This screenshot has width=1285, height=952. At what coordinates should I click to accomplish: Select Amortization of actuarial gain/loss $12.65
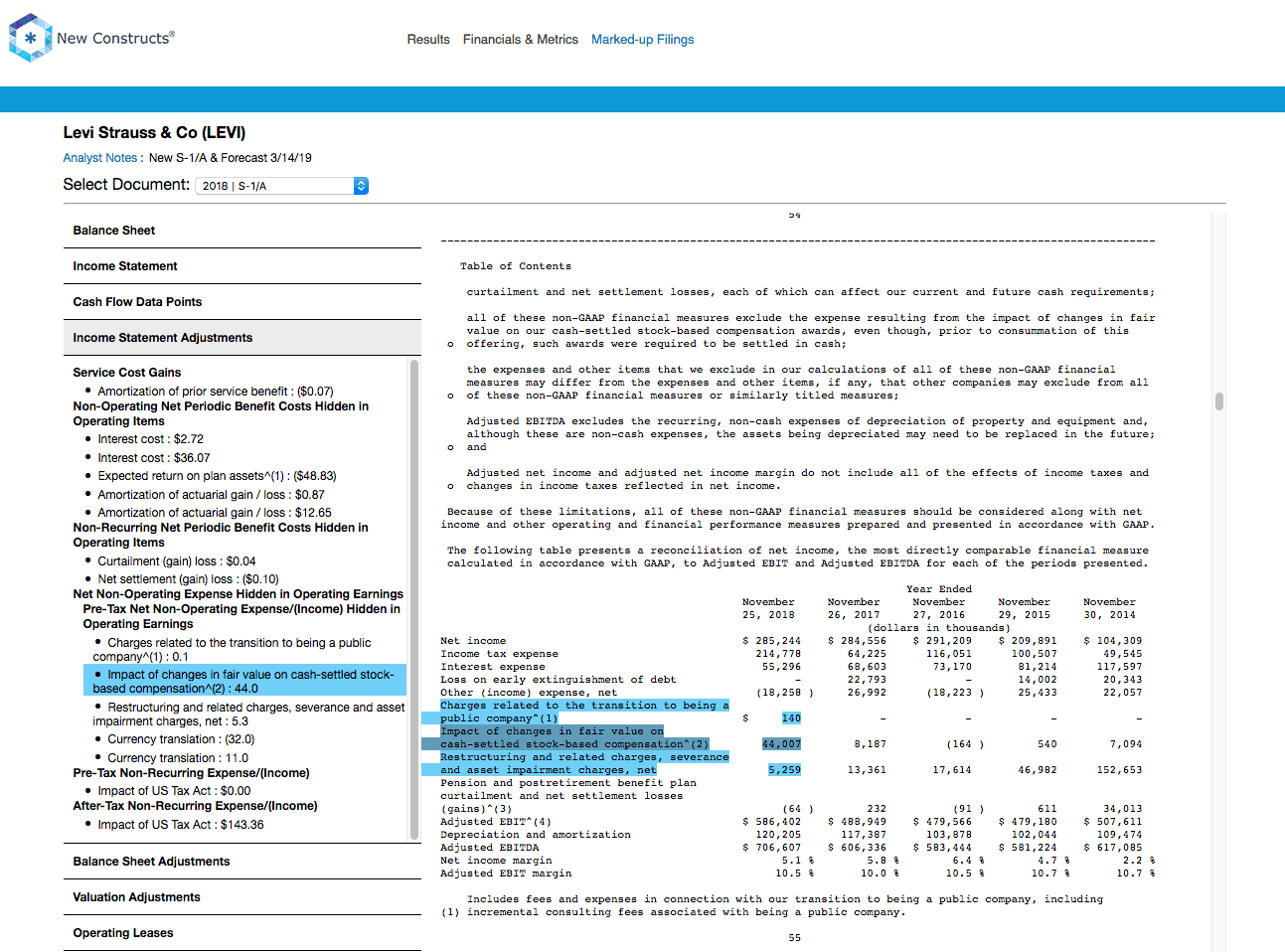coord(215,513)
